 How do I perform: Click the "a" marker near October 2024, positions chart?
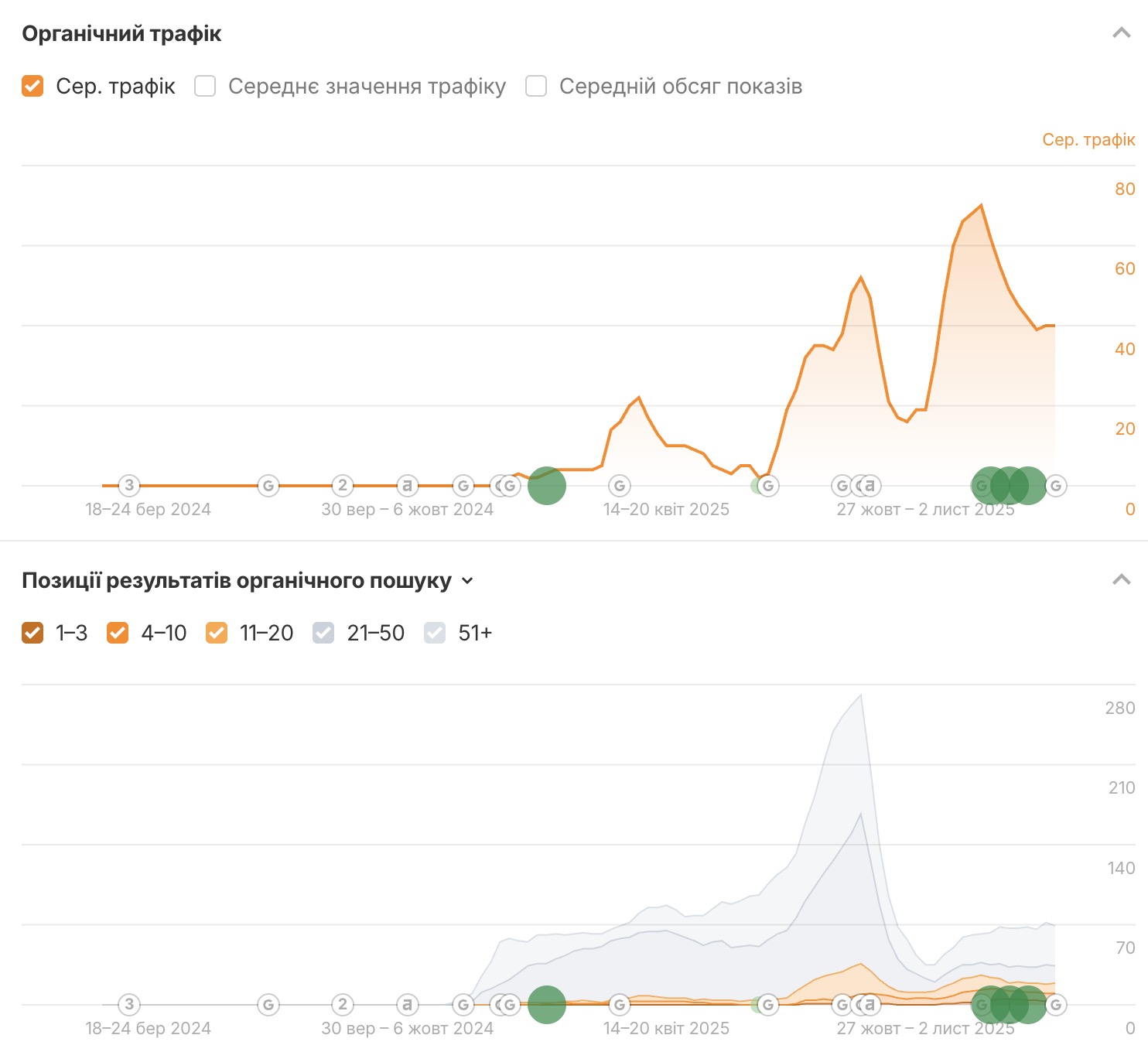pos(407,1005)
